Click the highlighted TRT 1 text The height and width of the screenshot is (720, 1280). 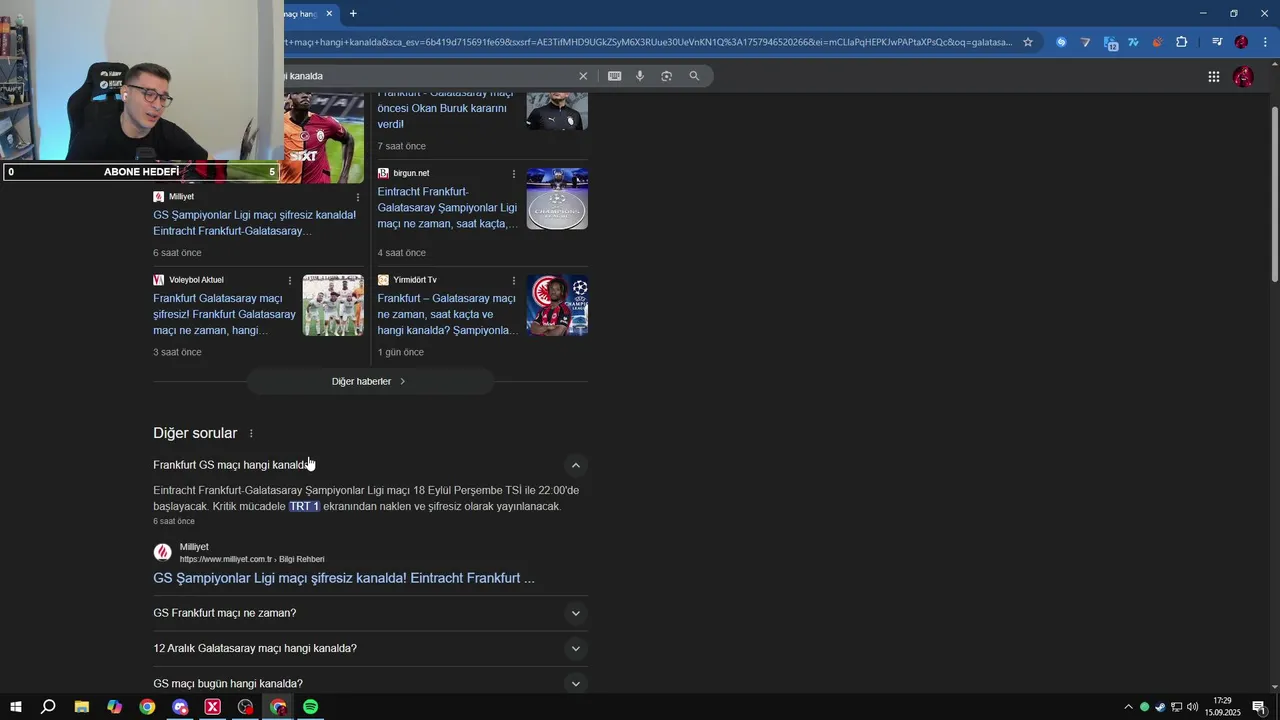coord(304,507)
